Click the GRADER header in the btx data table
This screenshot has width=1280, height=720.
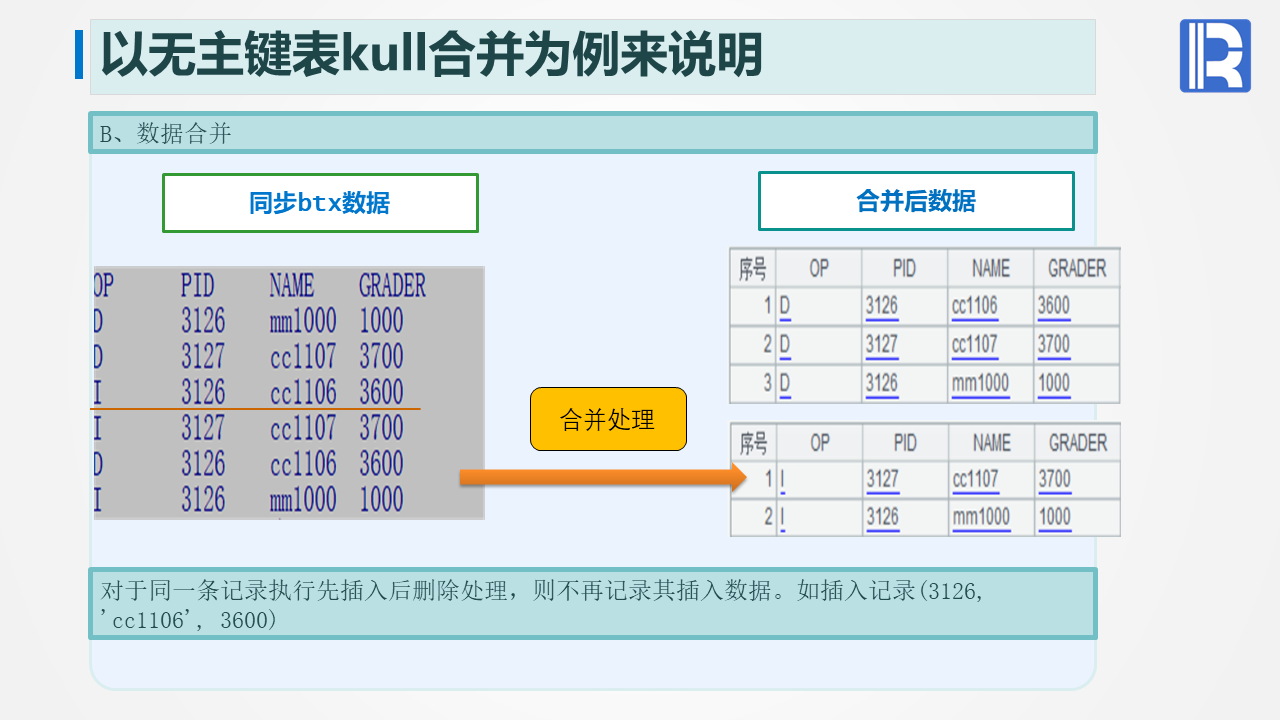392,286
